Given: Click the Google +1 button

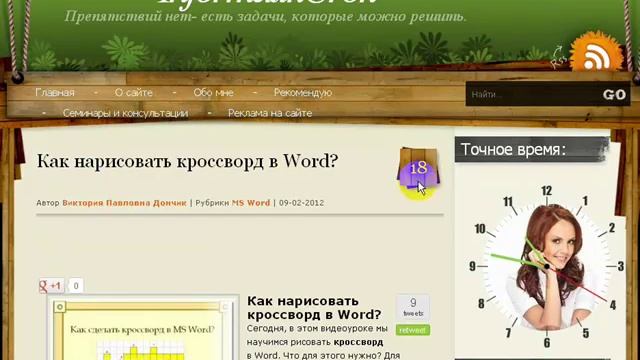Looking at the screenshot, I should pyautogui.click(x=52, y=286).
